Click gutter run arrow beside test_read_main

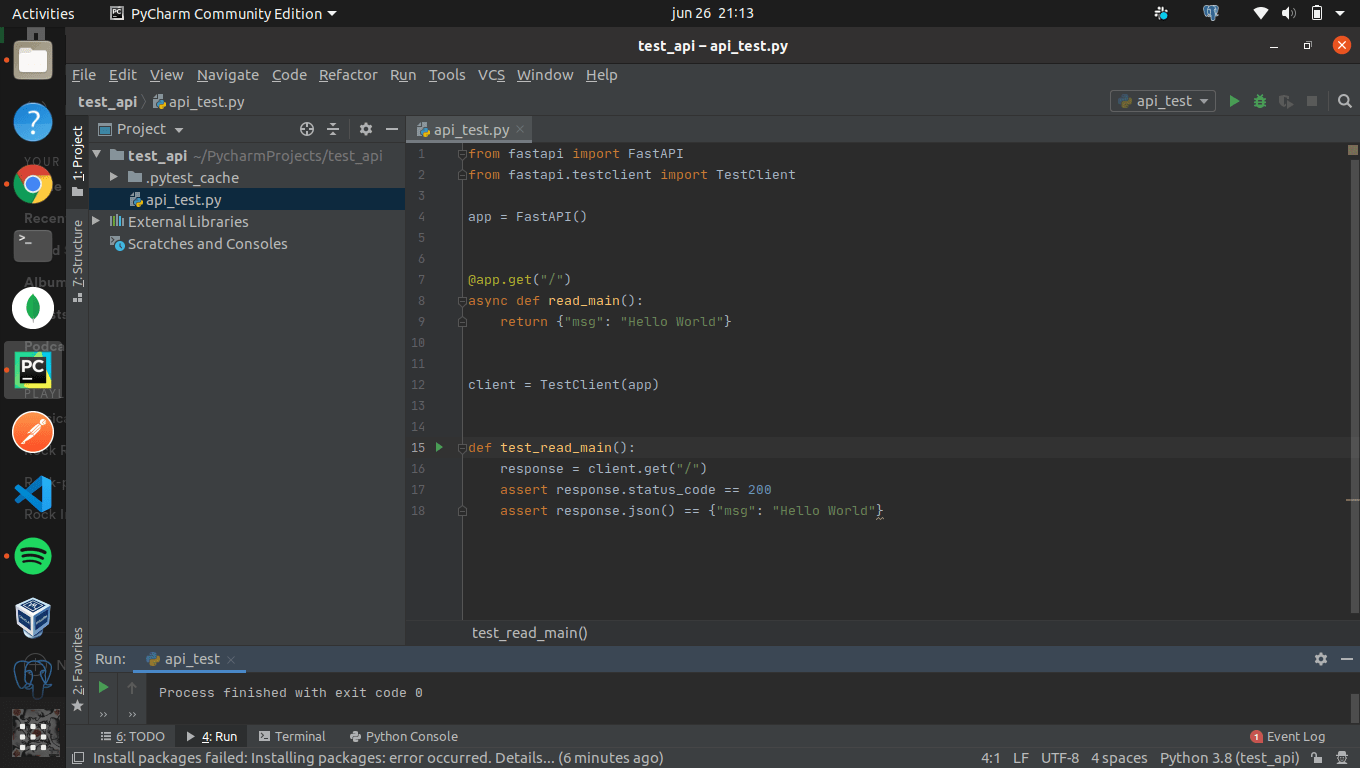pos(439,447)
